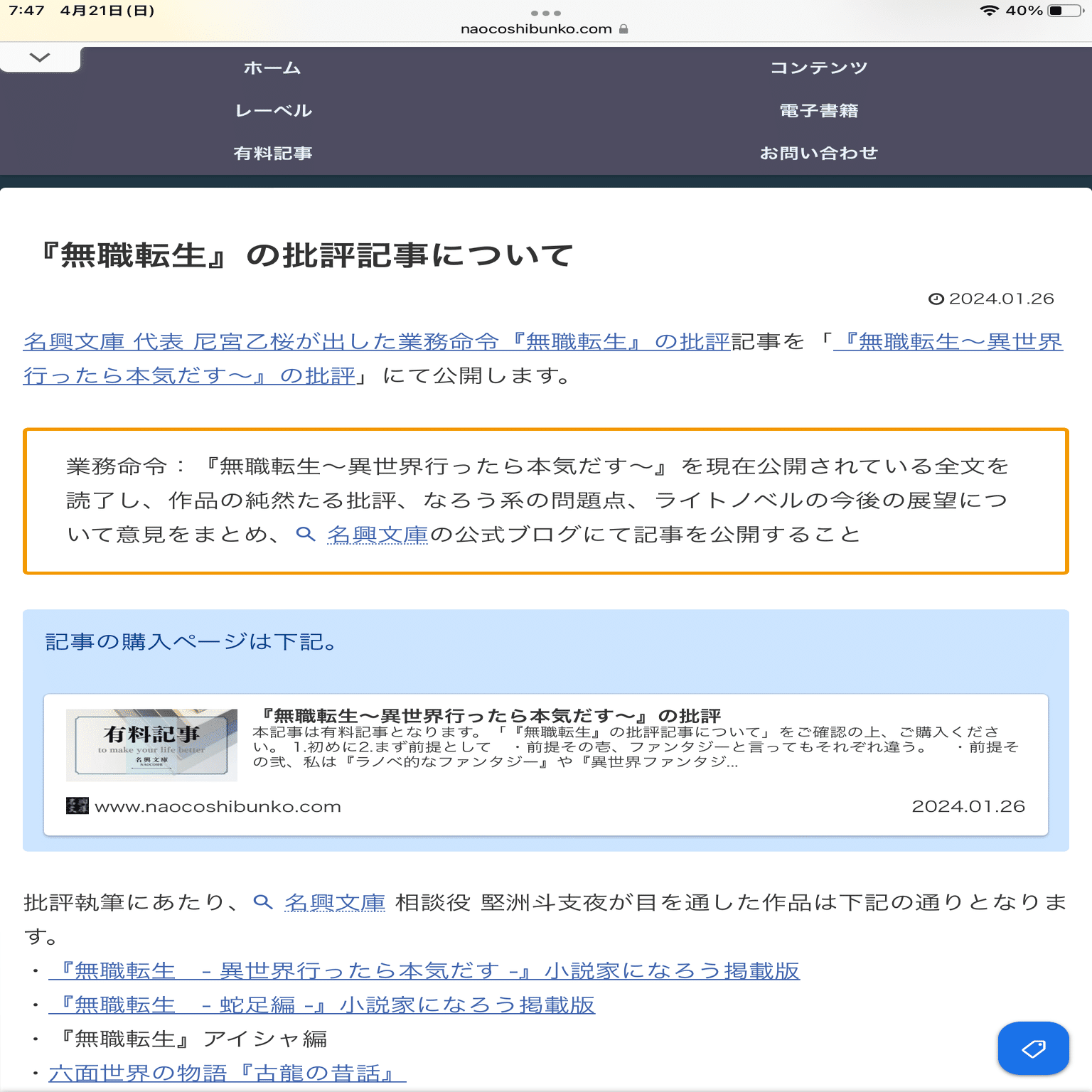Tap the text 記事の購入ページは下記。
Screen dimensions: 1092x1092
(191, 642)
